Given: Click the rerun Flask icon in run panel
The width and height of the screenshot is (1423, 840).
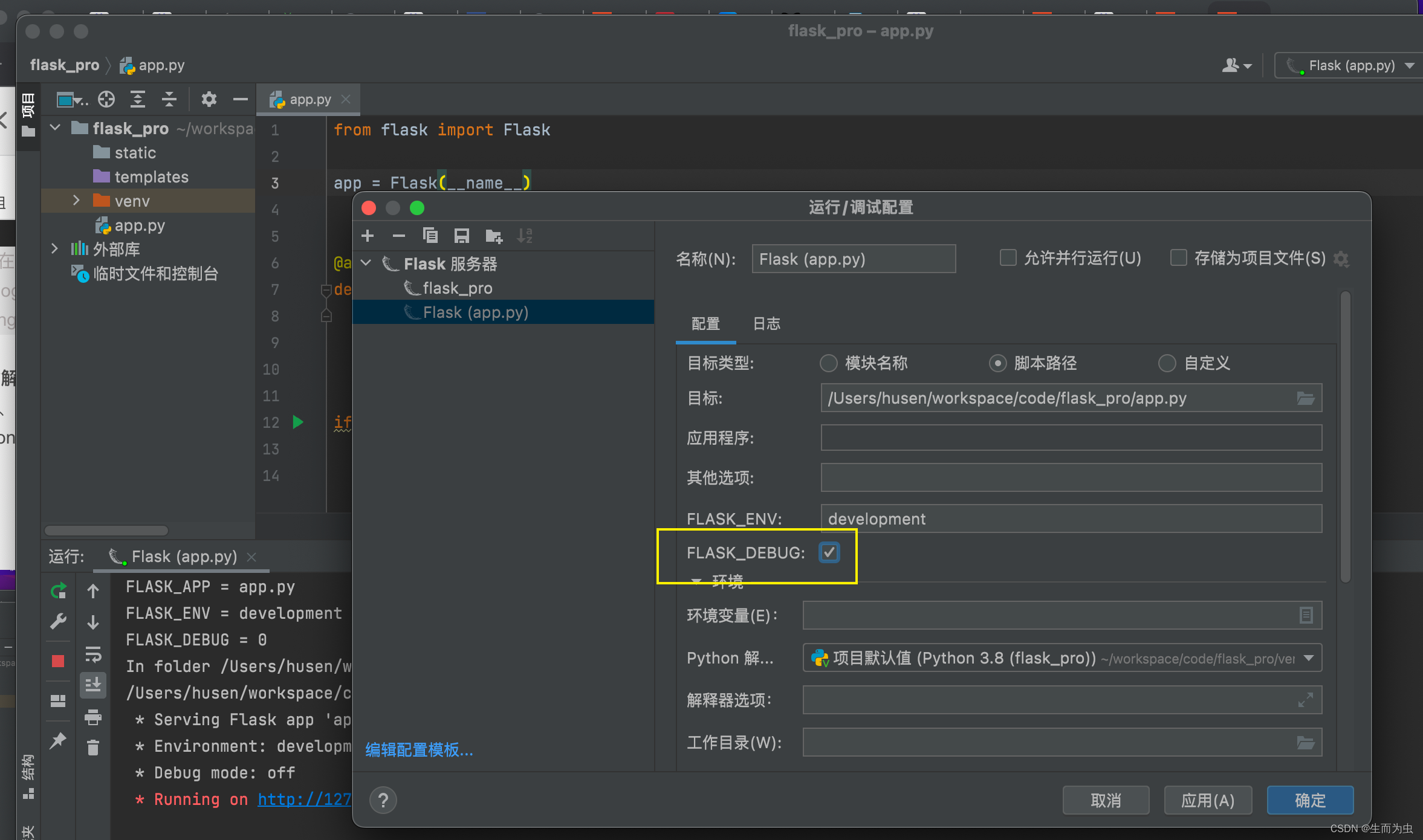Looking at the screenshot, I should click(58, 590).
